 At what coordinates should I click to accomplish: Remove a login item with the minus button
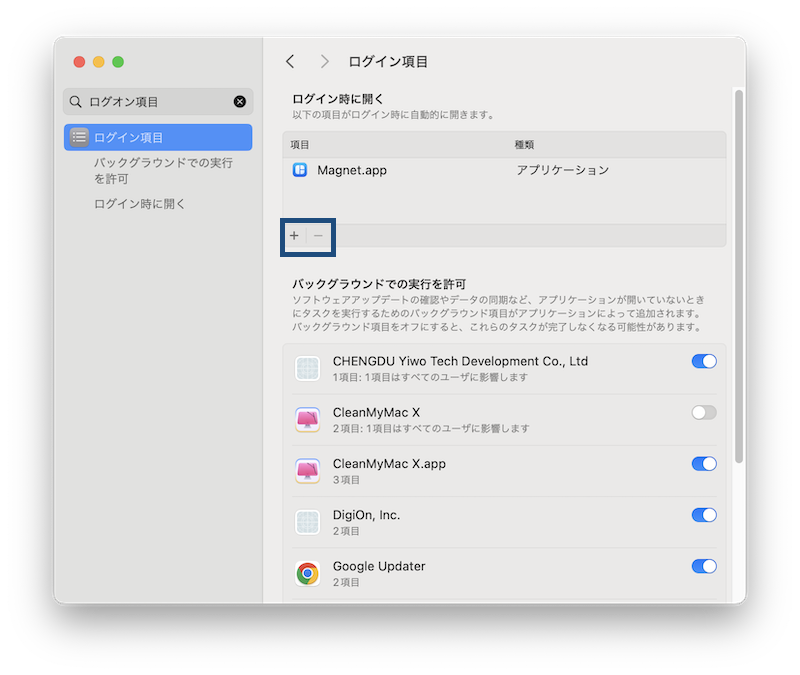pos(318,236)
